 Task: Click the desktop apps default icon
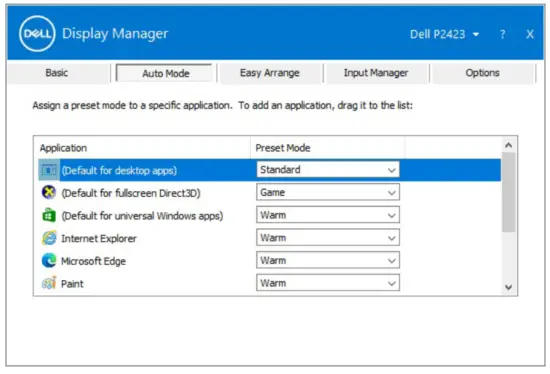click(x=49, y=171)
